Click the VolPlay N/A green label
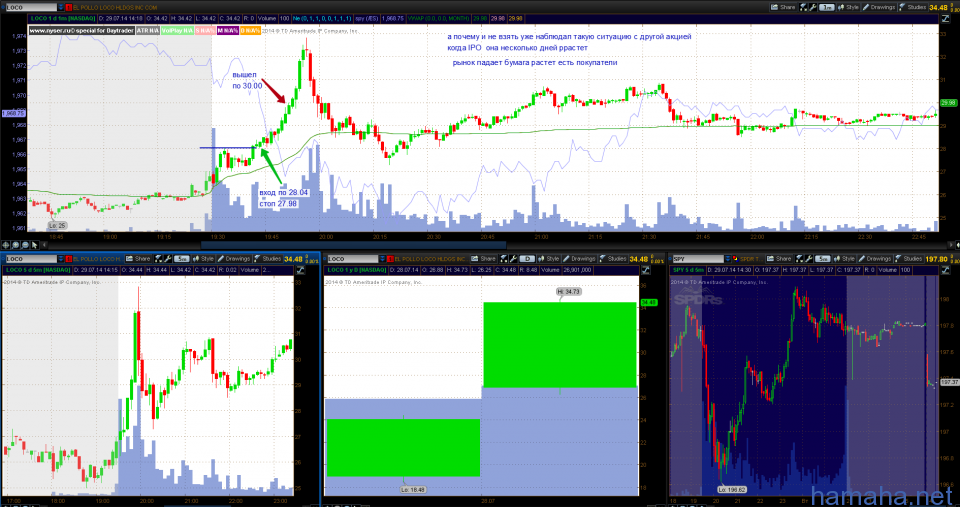The height and width of the screenshot is (507, 960). [x=177, y=30]
